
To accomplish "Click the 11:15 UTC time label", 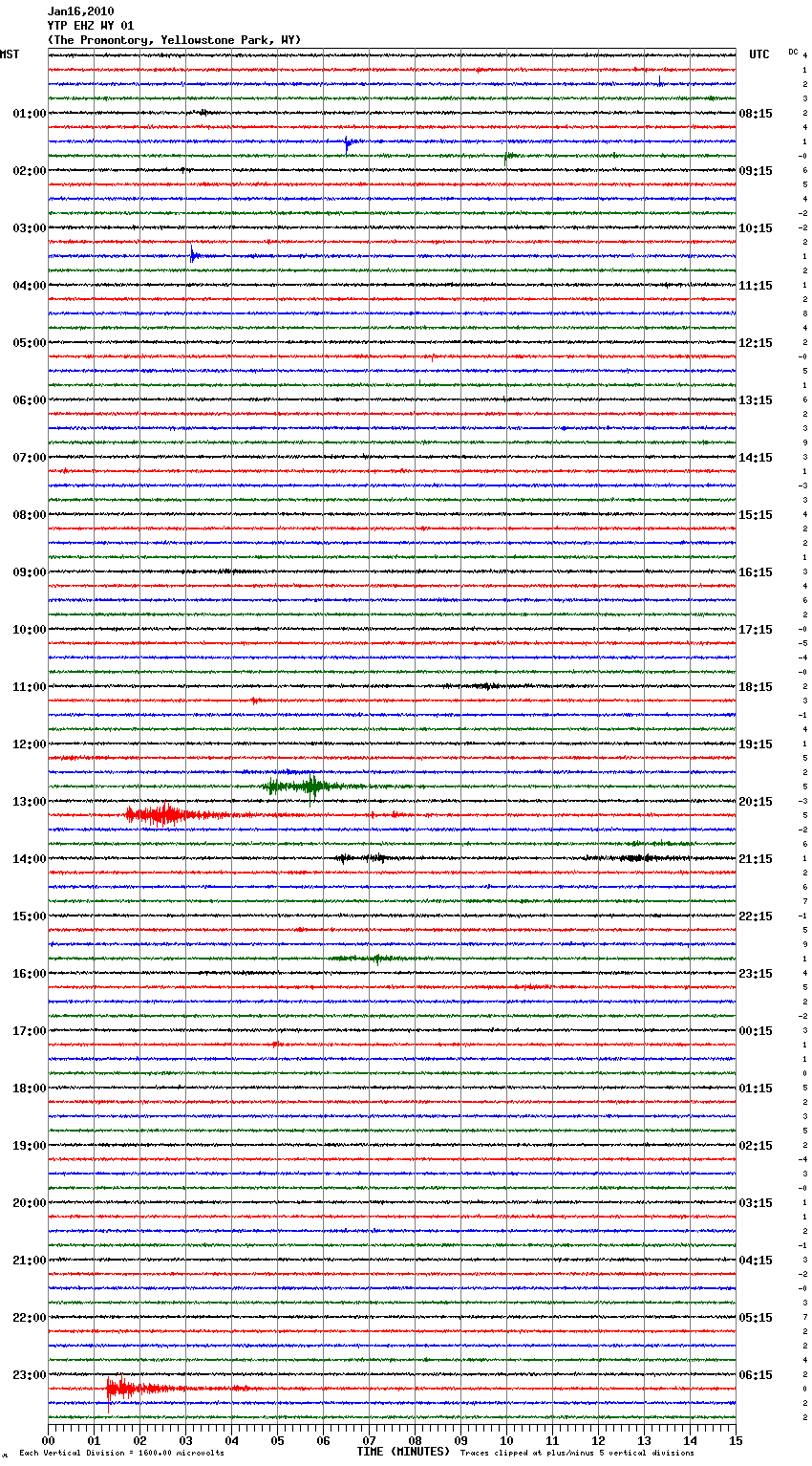I will click(756, 286).
